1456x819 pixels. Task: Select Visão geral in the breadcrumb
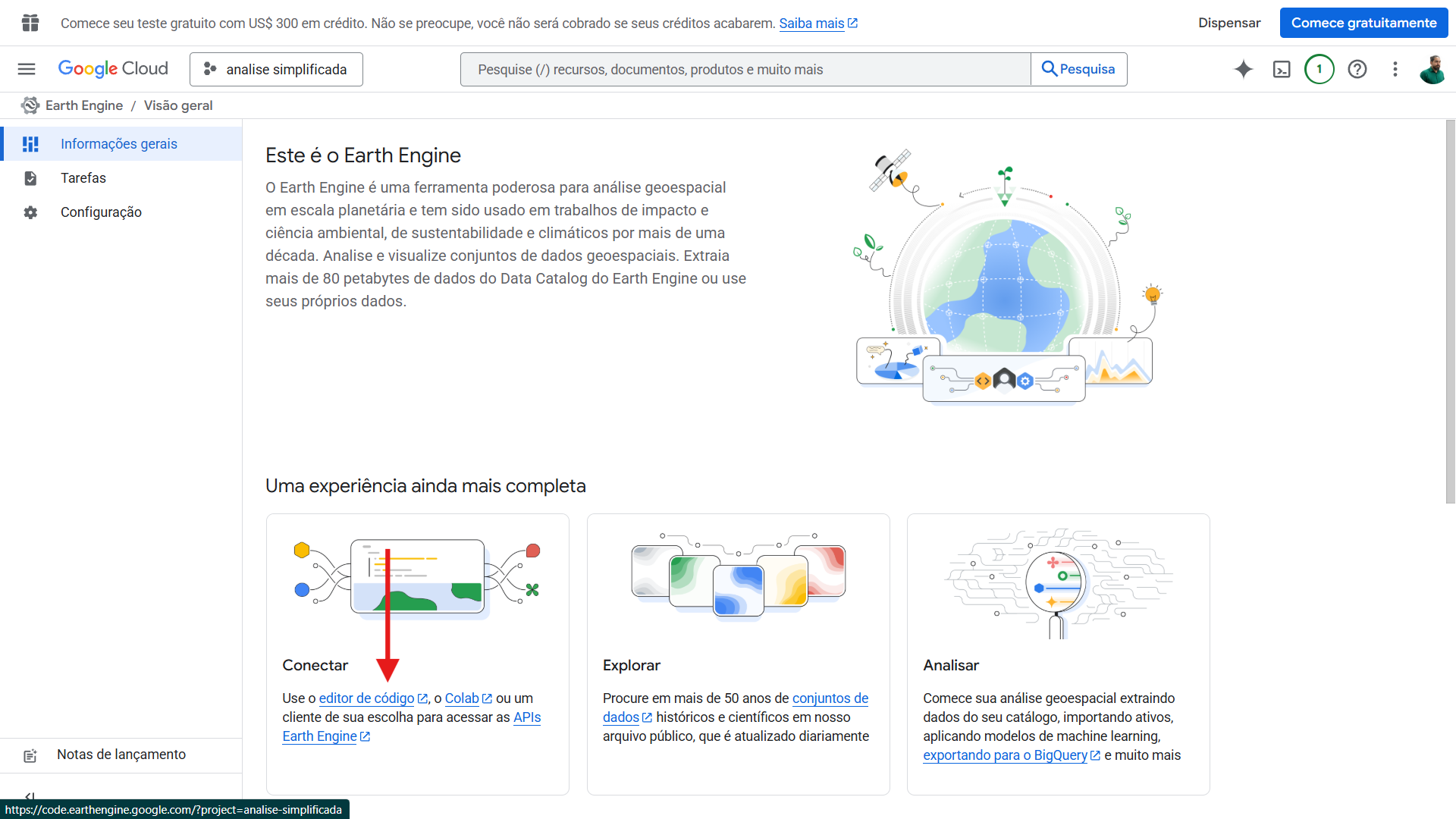pyautogui.click(x=177, y=105)
